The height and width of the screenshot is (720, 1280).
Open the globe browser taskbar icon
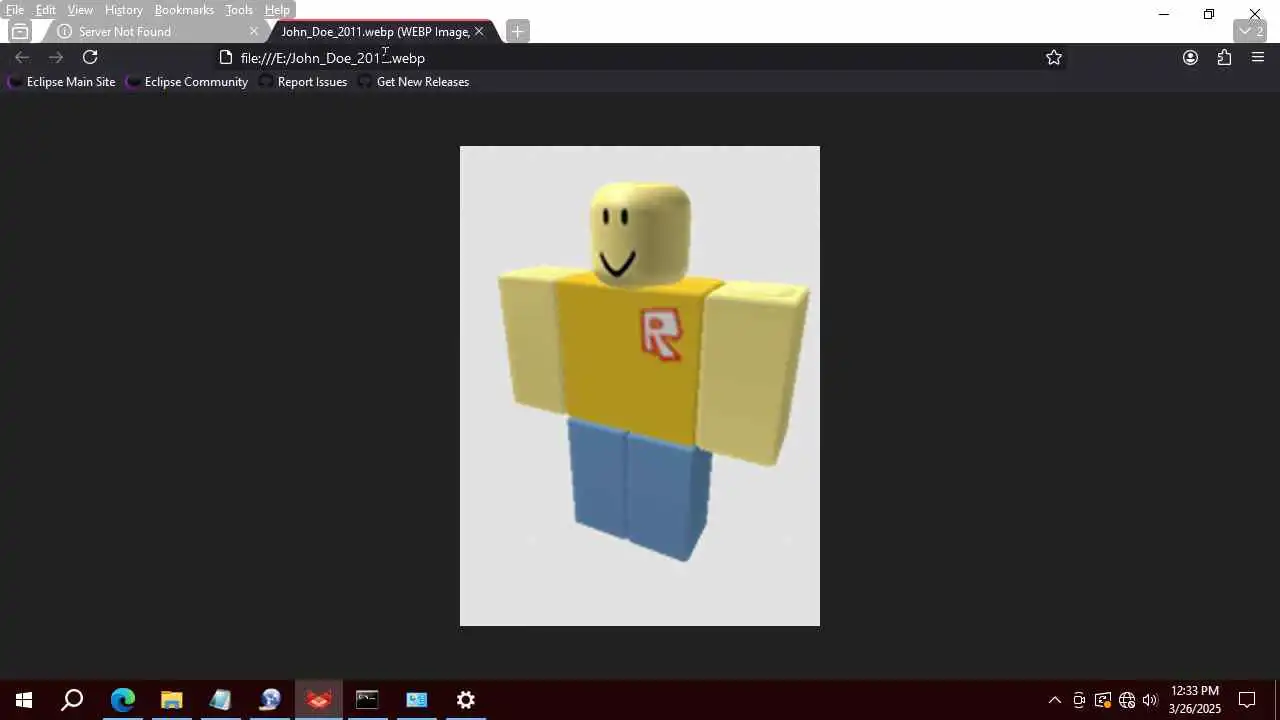tap(269, 700)
